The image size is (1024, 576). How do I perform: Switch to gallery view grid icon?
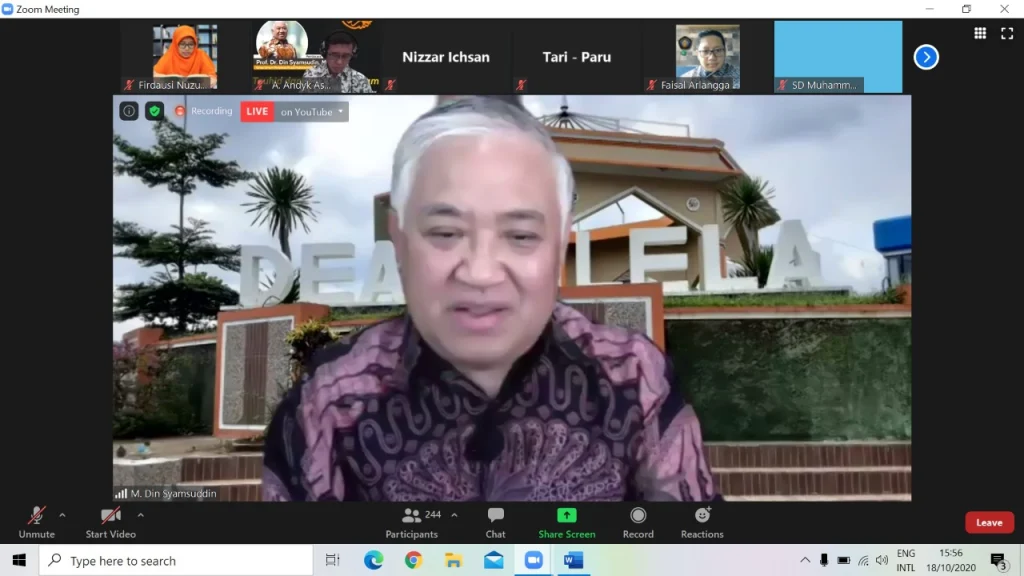coord(981,33)
